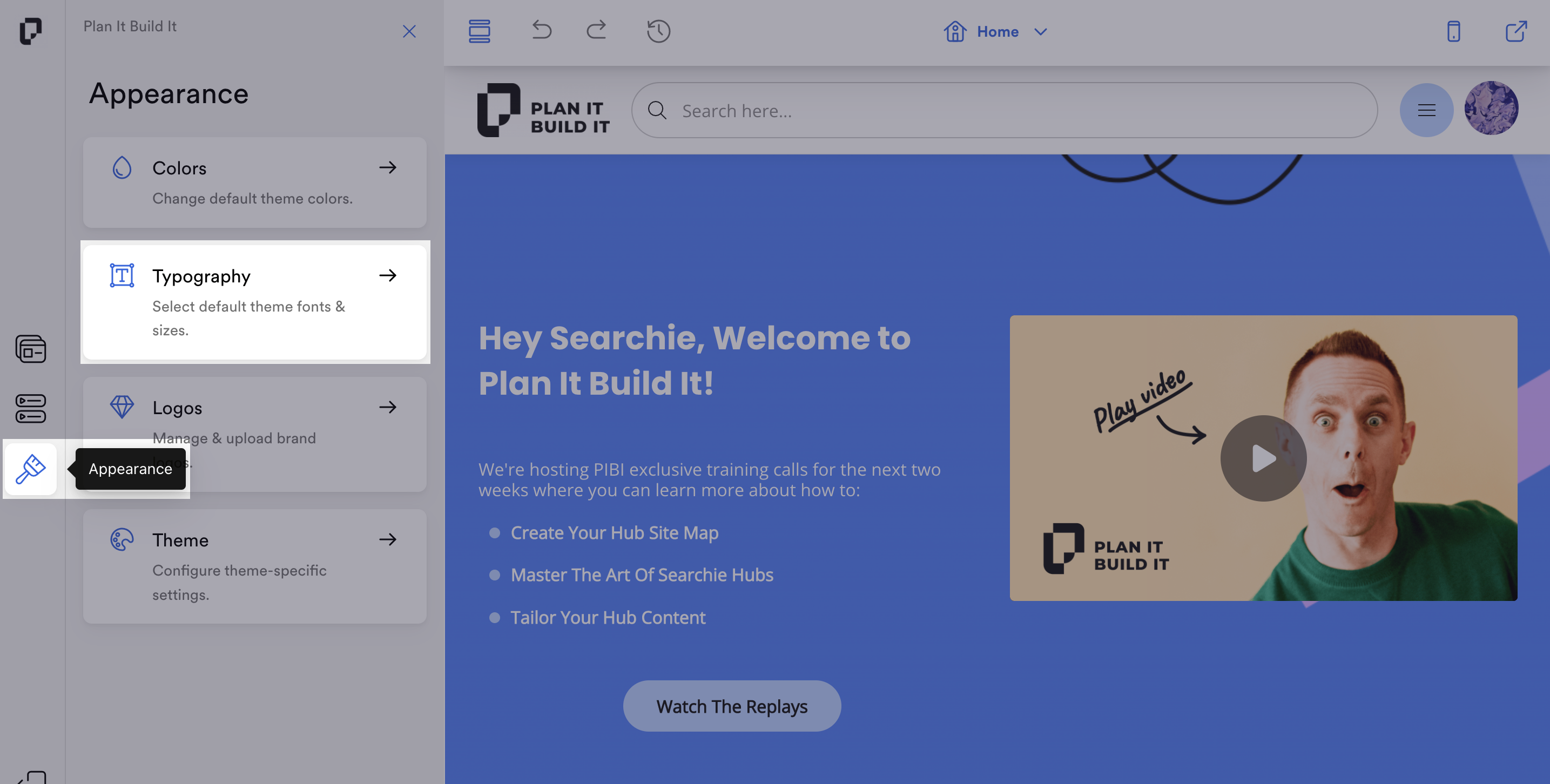Click Tailor Your Hub Content bullet
The height and width of the screenshot is (784, 1550).
tap(608, 617)
